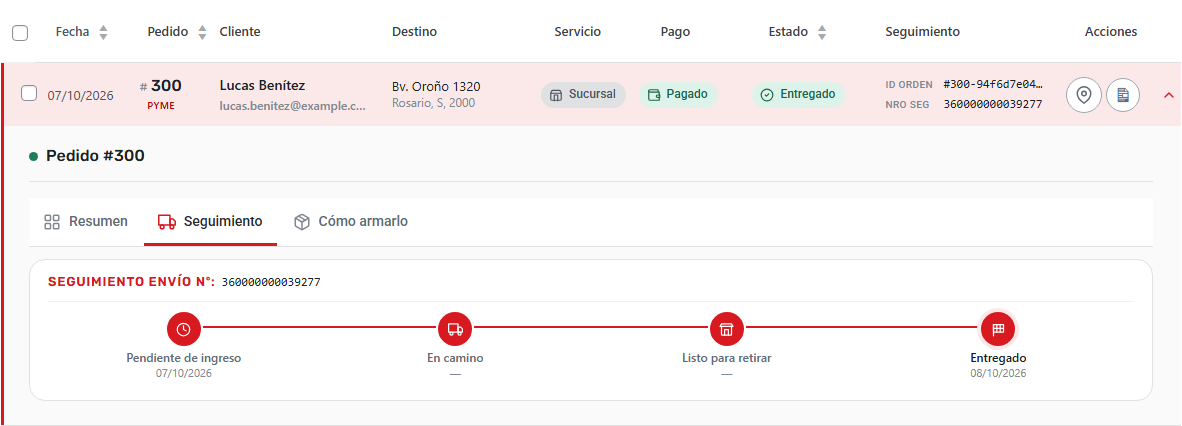Viewport: 1182px width, 426px height.
Task: Click the Pagado payment badge
Action: [678, 95]
